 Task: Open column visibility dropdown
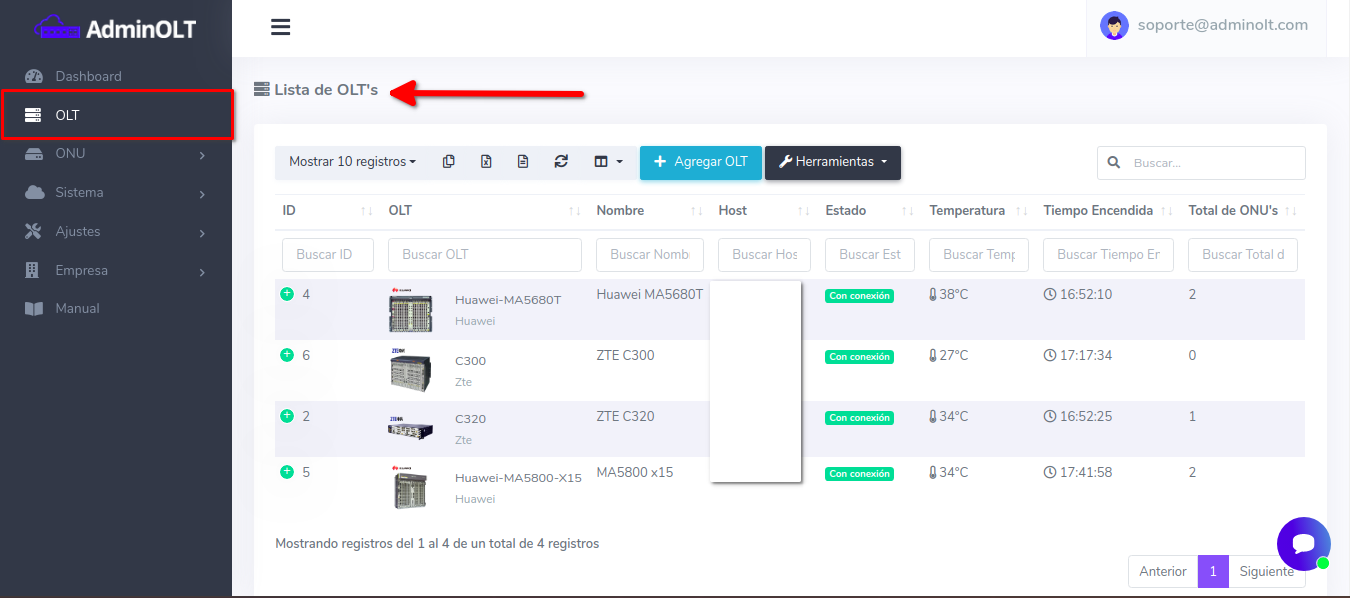[x=608, y=162]
